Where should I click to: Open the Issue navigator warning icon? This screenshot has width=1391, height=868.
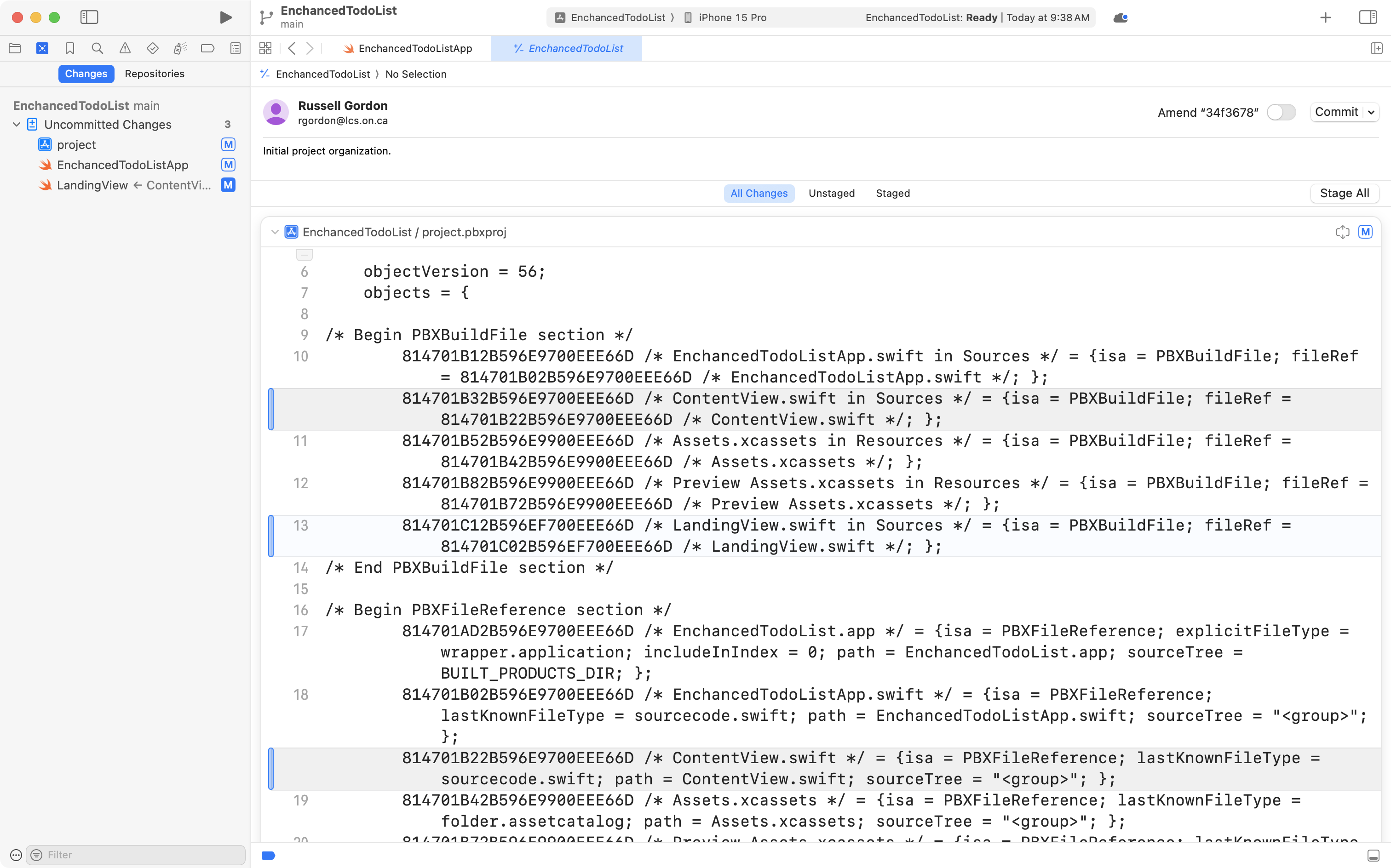125,48
